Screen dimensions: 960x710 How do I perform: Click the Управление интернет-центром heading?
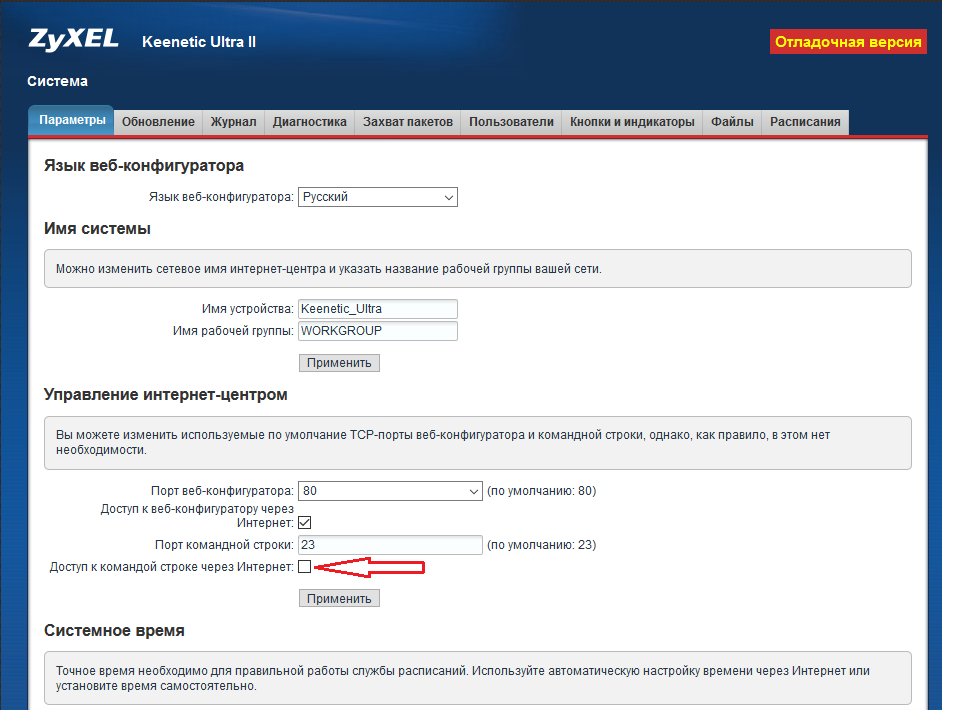pyautogui.click(x=166, y=395)
